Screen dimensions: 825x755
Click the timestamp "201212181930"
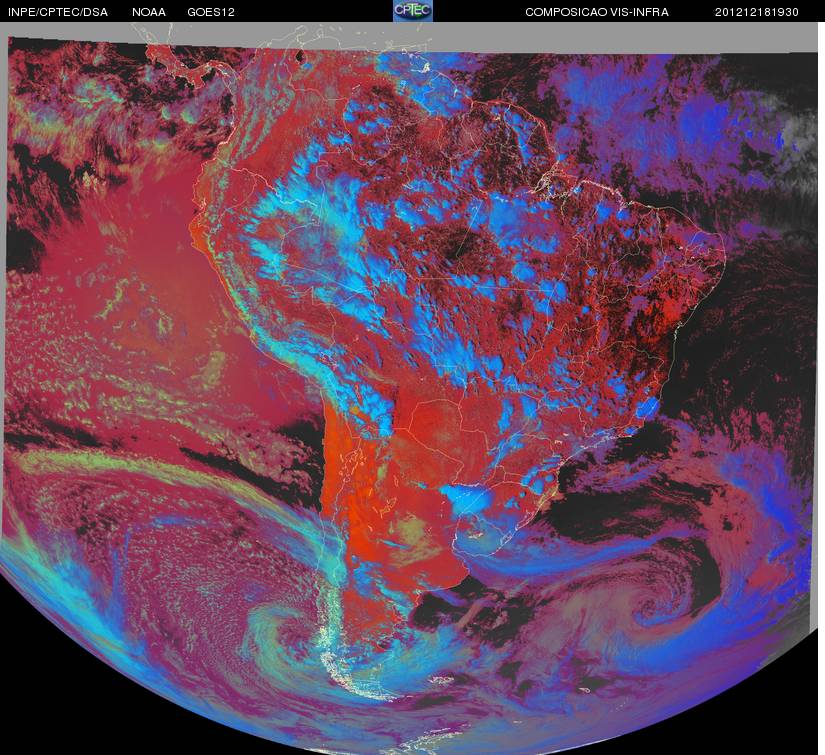(x=757, y=12)
